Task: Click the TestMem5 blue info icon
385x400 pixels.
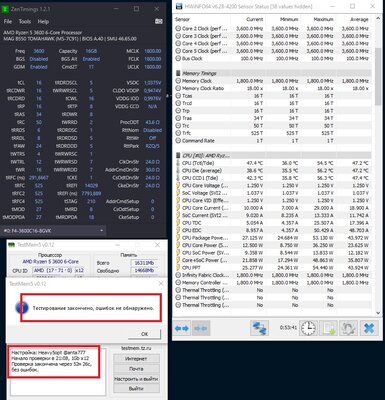Action: click(22, 308)
